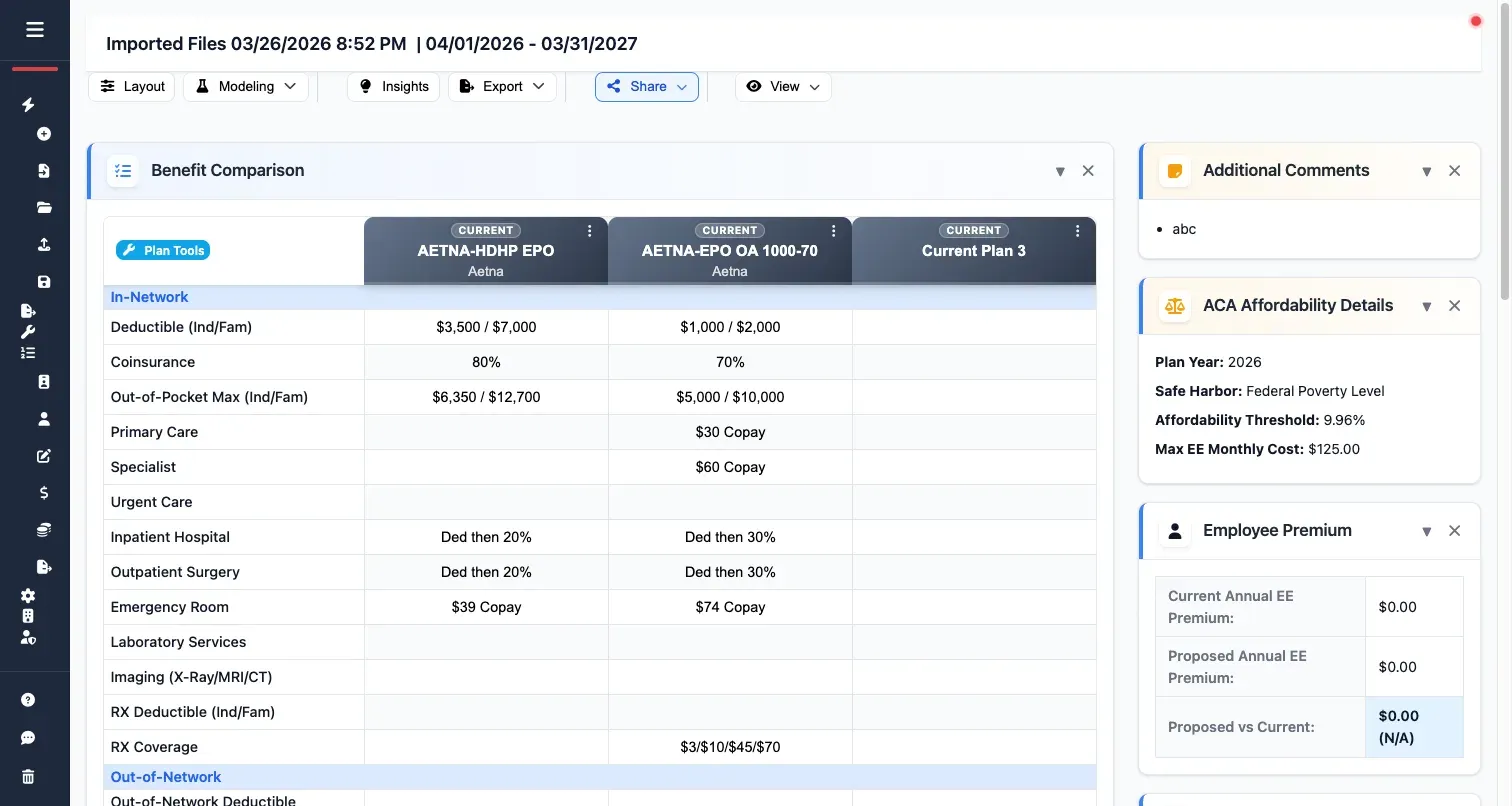
Task: Click the ACA Affordability scales icon
Action: [1175, 306]
